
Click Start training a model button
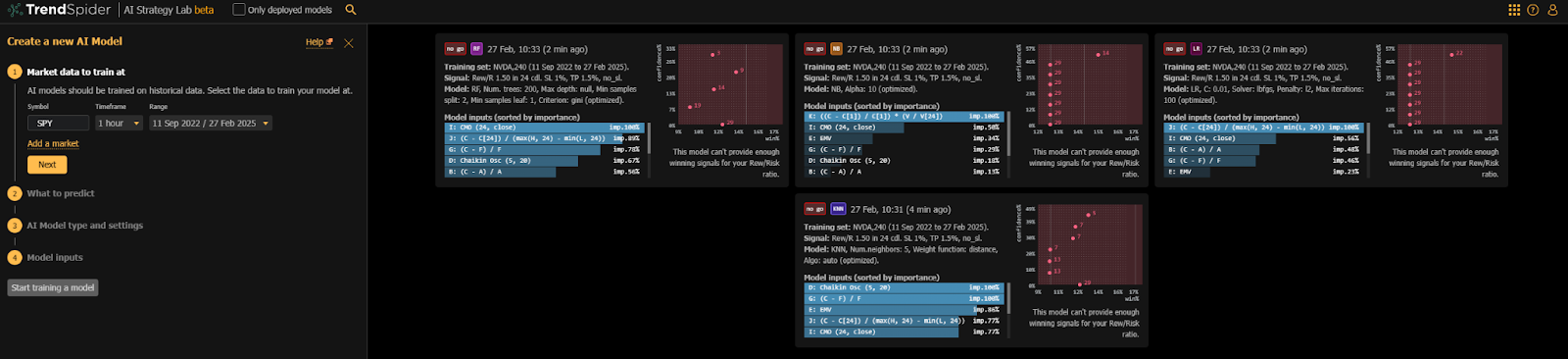click(53, 287)
